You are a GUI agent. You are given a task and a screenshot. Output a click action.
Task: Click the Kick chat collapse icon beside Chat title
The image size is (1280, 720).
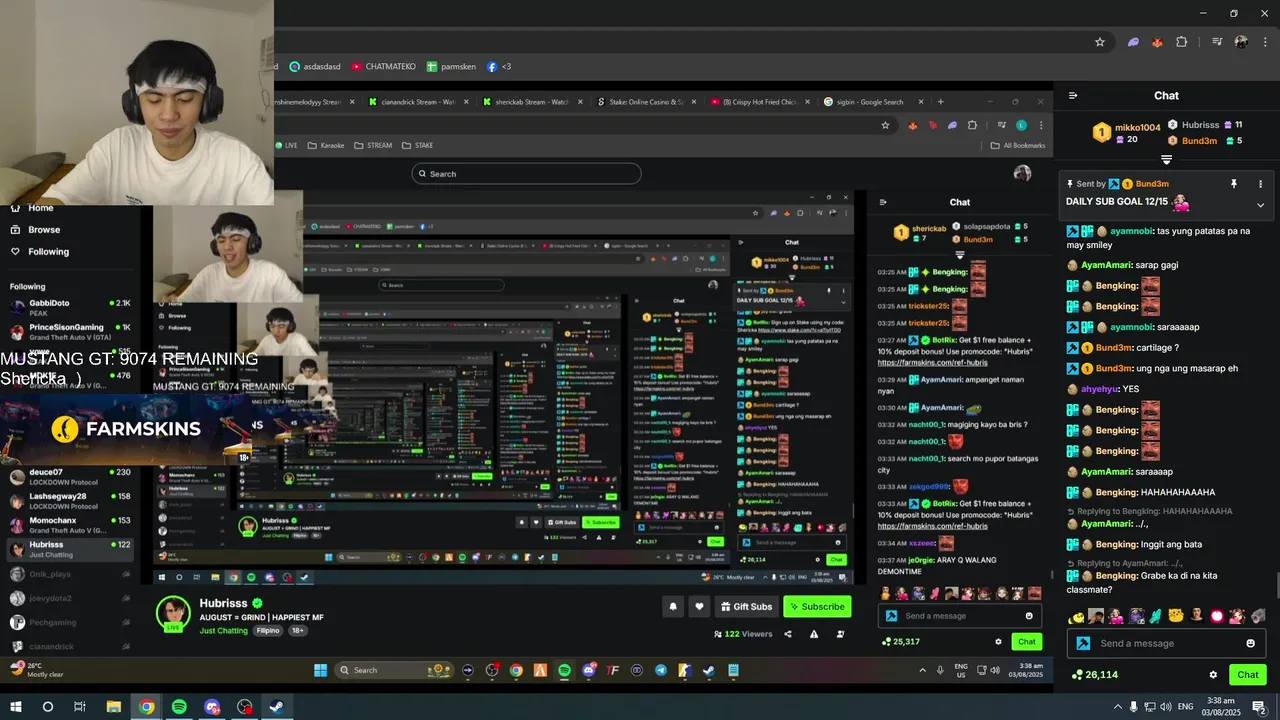click(1073, 96)
